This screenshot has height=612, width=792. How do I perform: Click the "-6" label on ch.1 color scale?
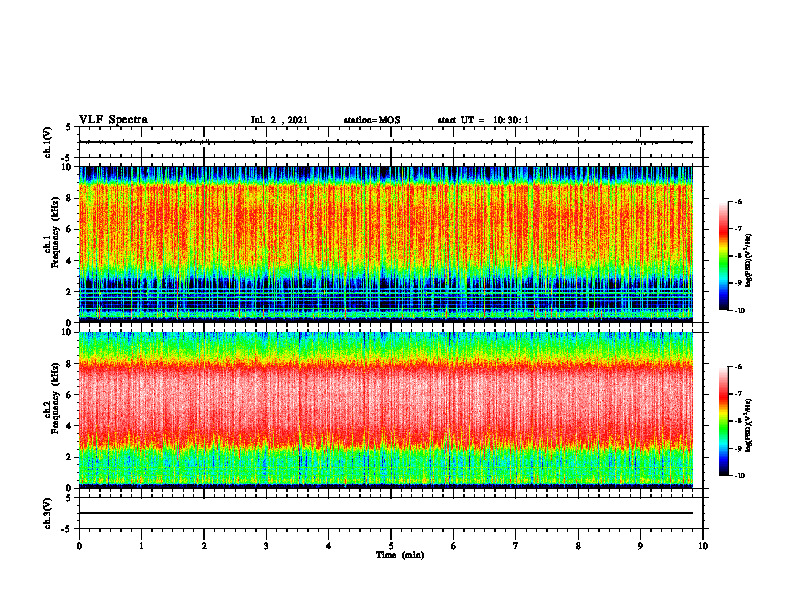coord(738,202)
